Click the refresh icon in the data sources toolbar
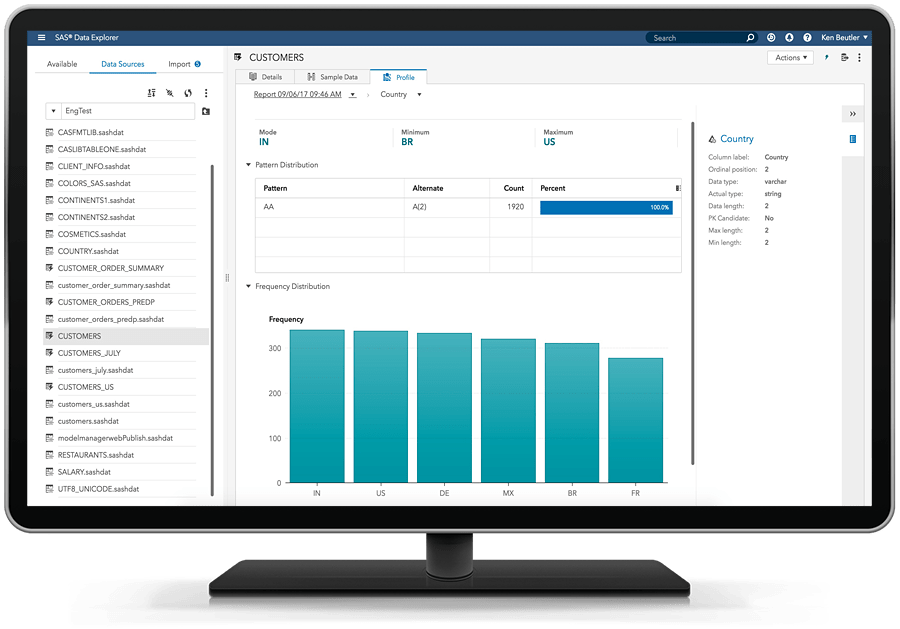900x629 pixels. pos(187,93)
